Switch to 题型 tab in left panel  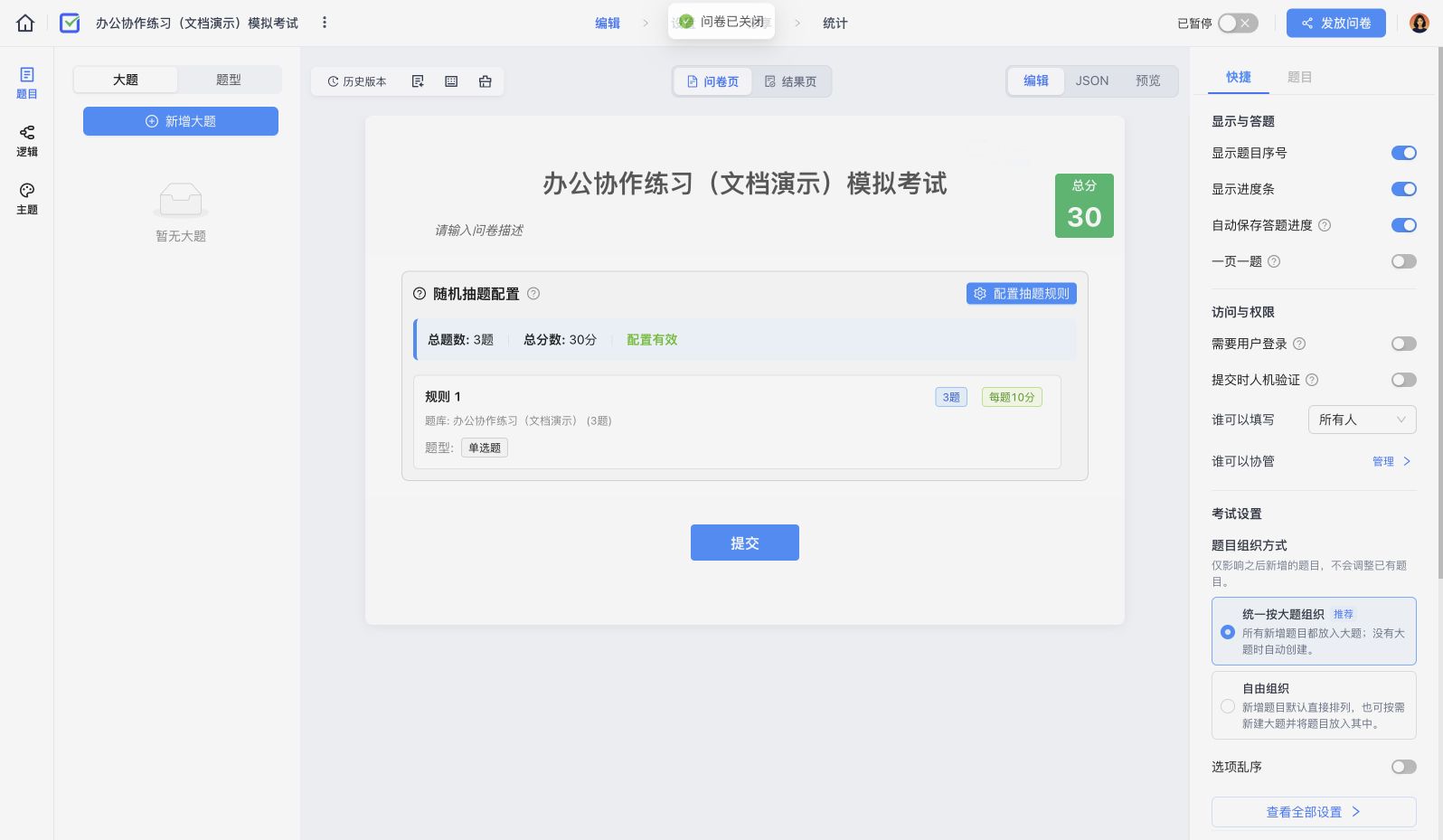(229, 80)
